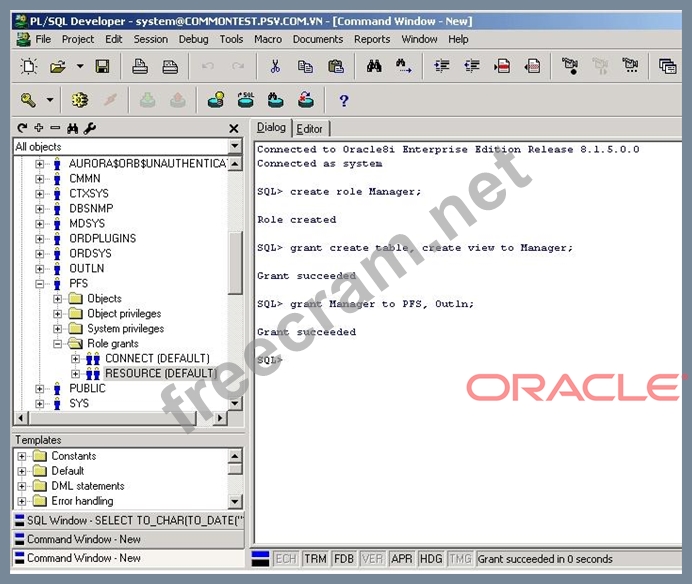Click the Recompile invalid objects icon
This screenshot has height=584, width=692.
(x=305, y=100)
